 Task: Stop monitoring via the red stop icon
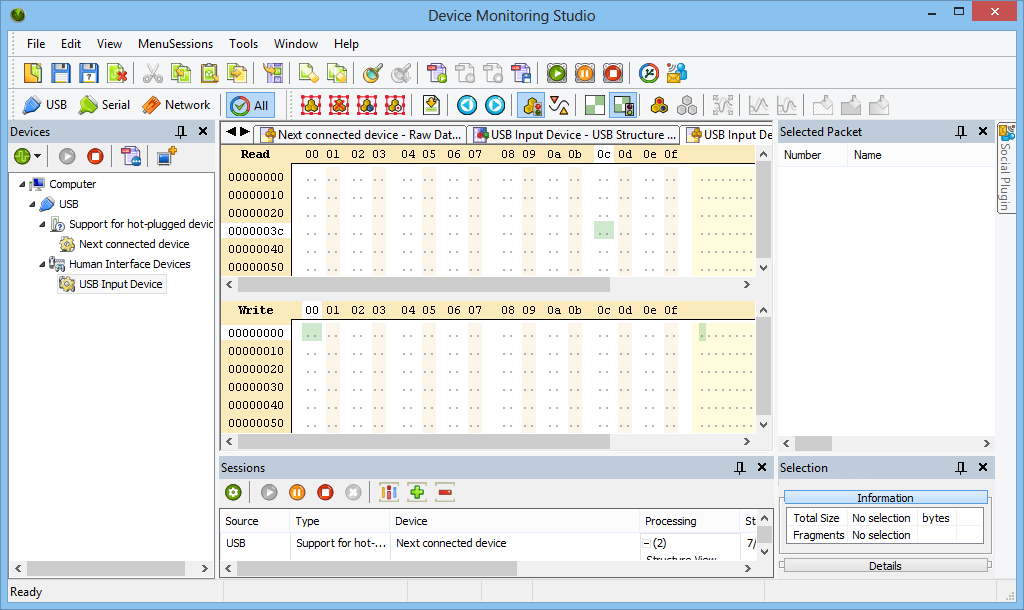[612, 72]
